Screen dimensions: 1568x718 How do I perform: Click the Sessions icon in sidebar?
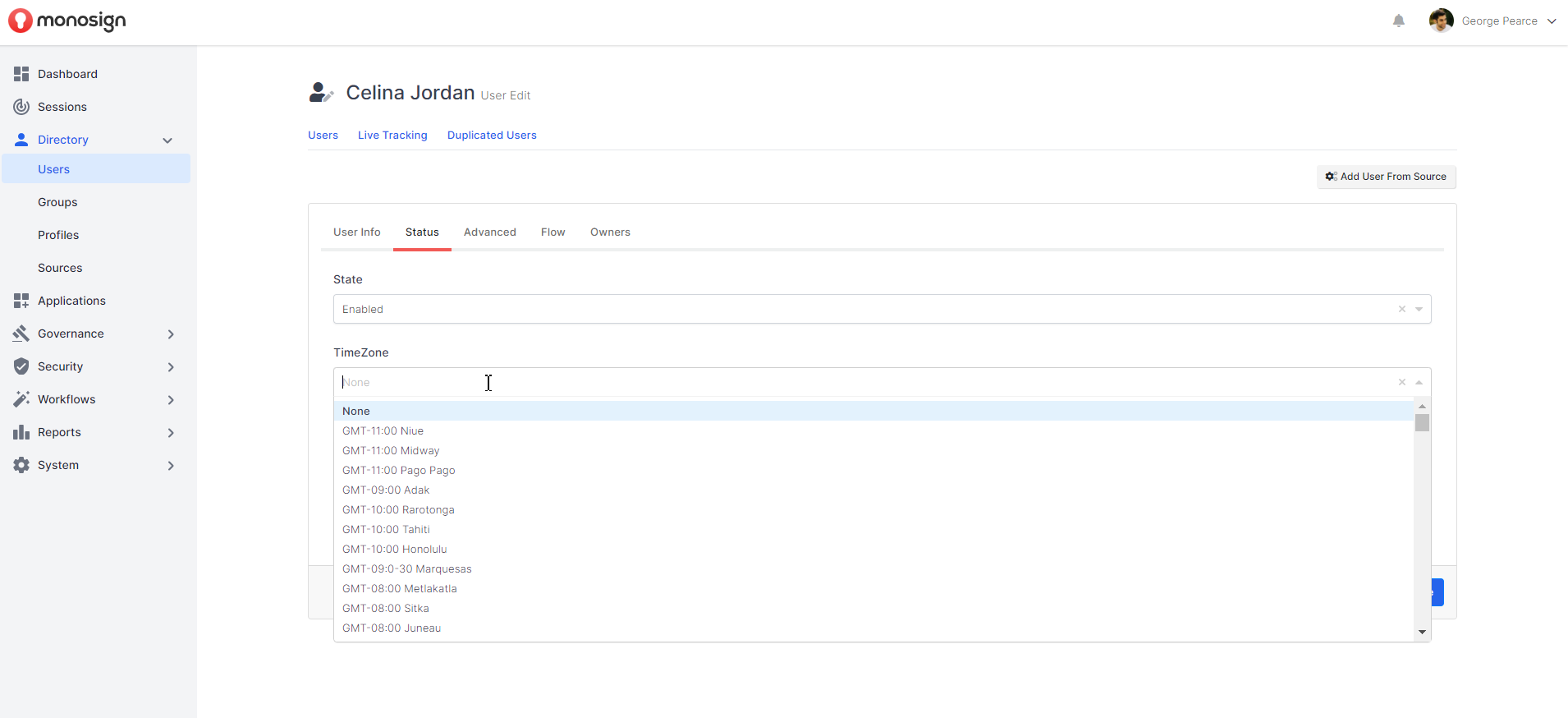coord(21,107)
